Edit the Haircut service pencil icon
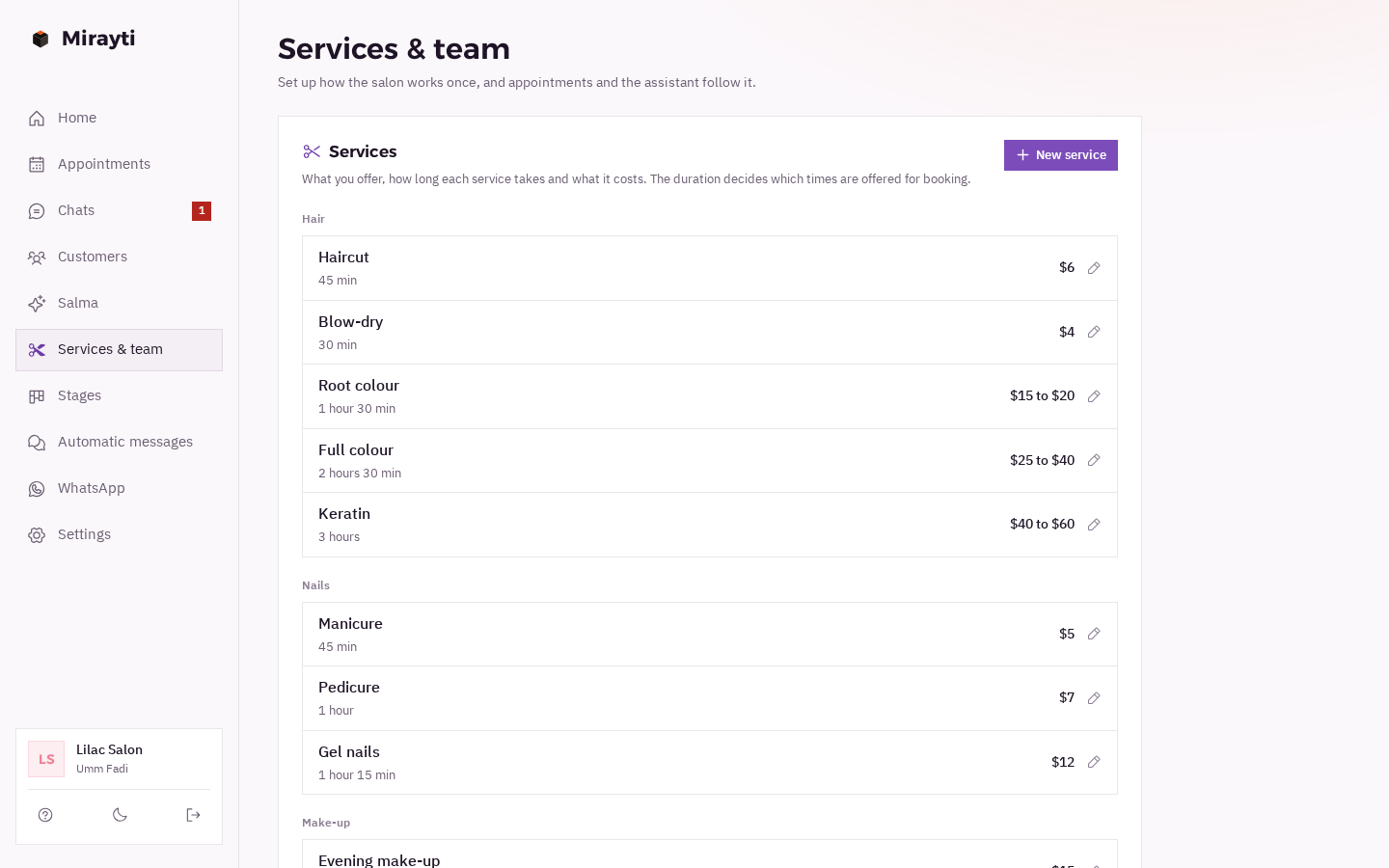This screenshot has width=1389, height=868. pos(1094,268)
